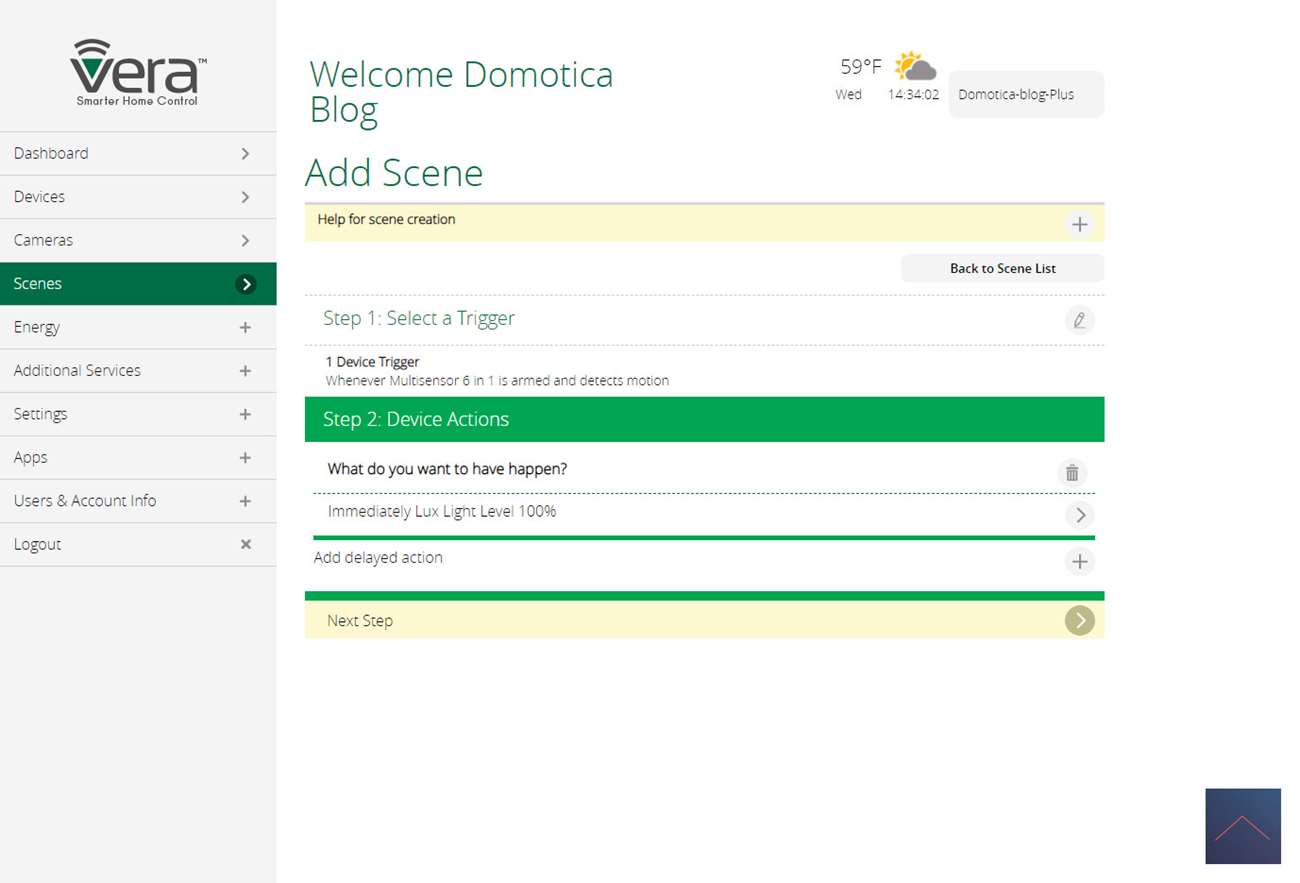Expand the Help for scene creation panel
Viewport: 1300px width, 883px height.
tap(1079, 224)
